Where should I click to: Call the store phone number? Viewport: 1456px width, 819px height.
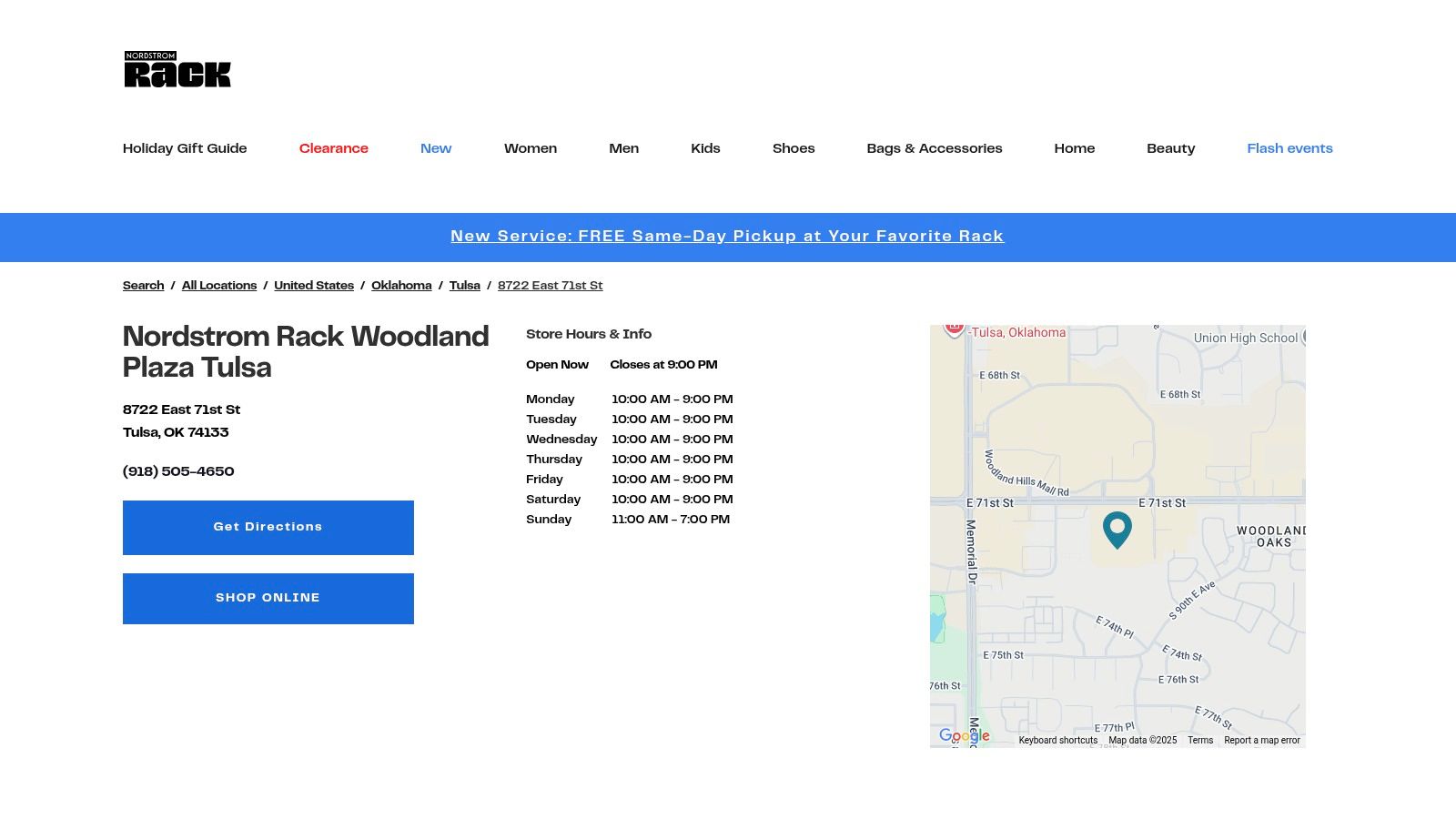(178, 471)
